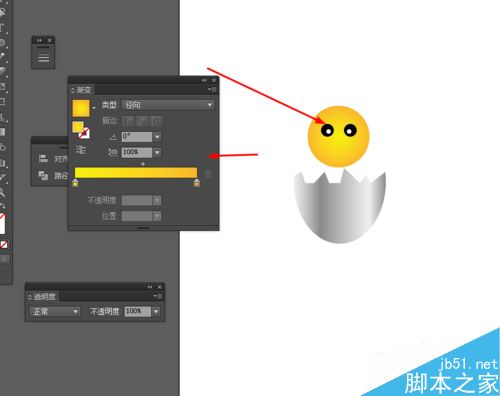Open the Gradient panel flyout menu

pos(213,89)
